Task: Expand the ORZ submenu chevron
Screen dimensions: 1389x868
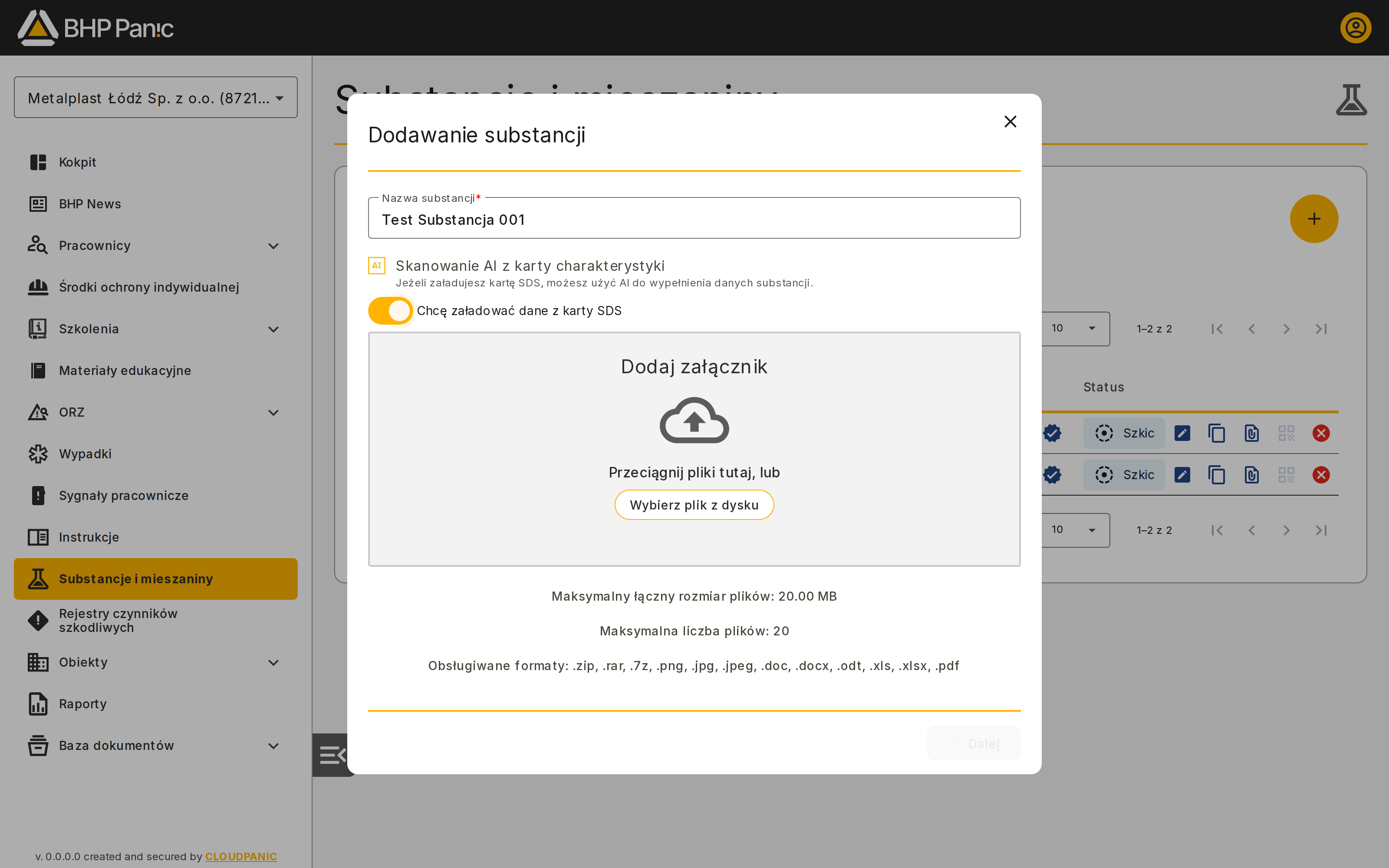Action: (273, 412)
